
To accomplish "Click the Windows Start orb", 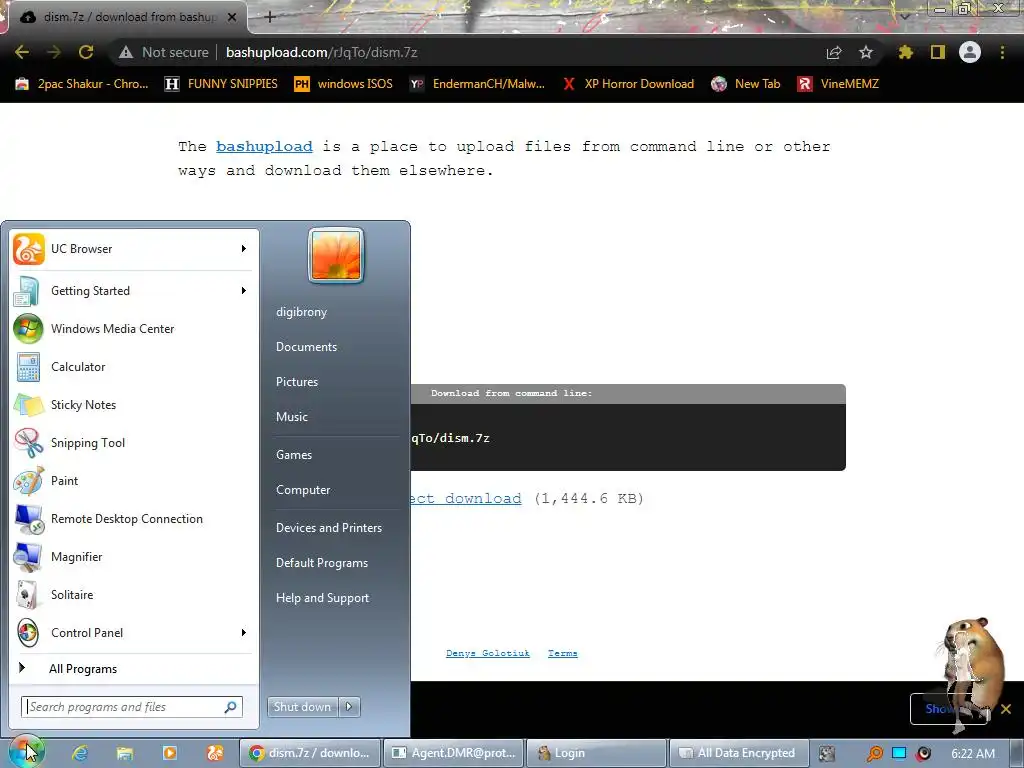I will point(26,751).
